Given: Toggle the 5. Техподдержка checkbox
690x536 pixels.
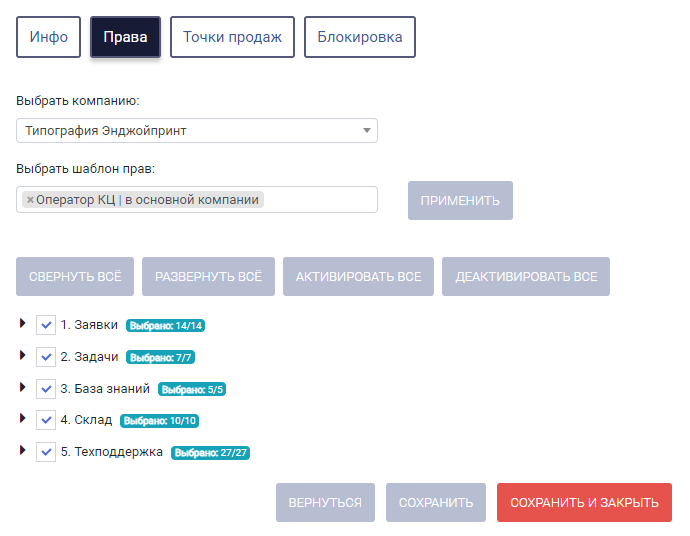Looking at the screenshot, I should point(46,452).
